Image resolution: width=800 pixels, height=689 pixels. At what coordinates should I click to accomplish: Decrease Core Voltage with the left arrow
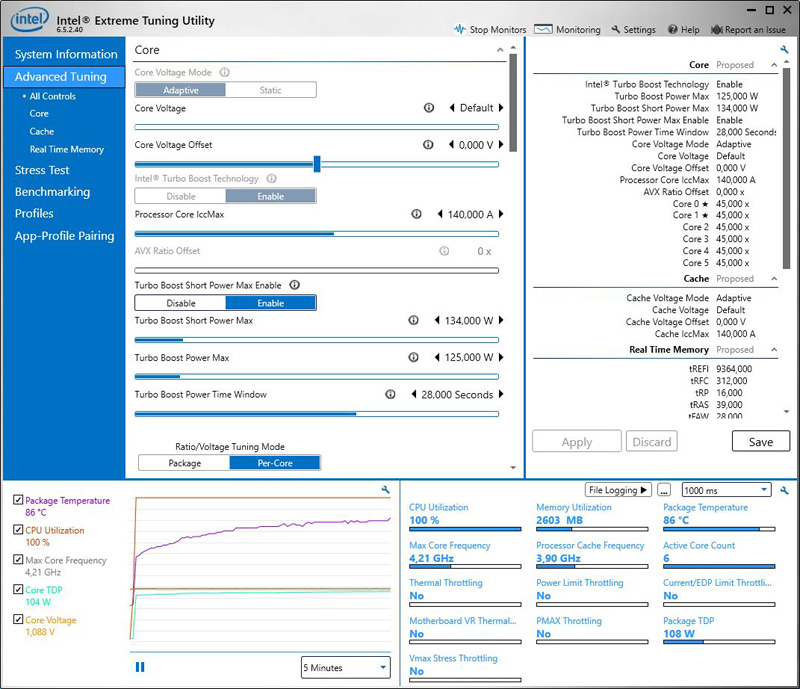(452, 108)
